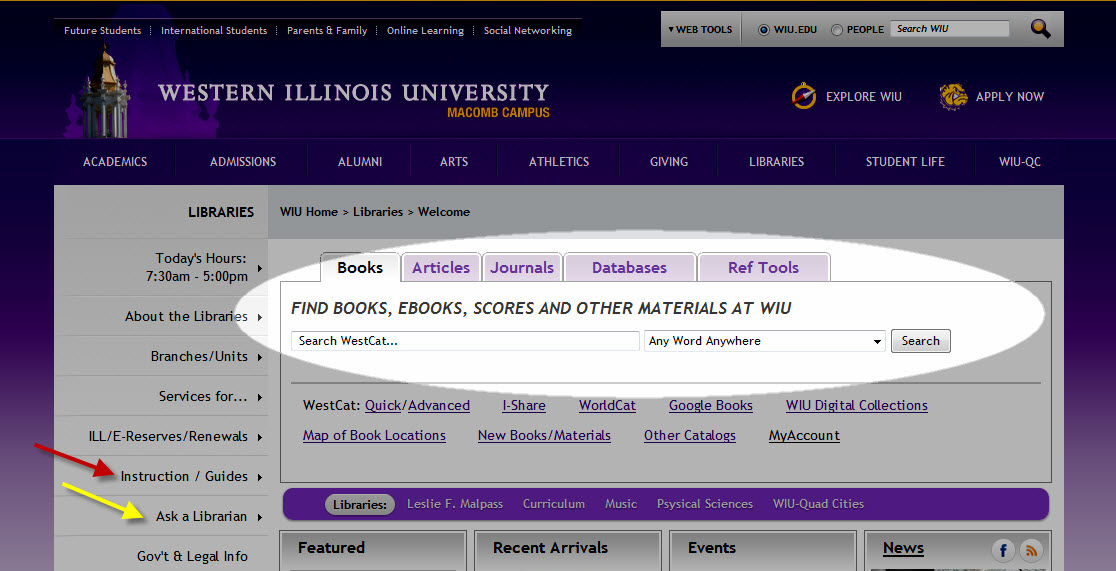Open the Alumni navigation menu
1116x571 pixels.
point(360,162)
